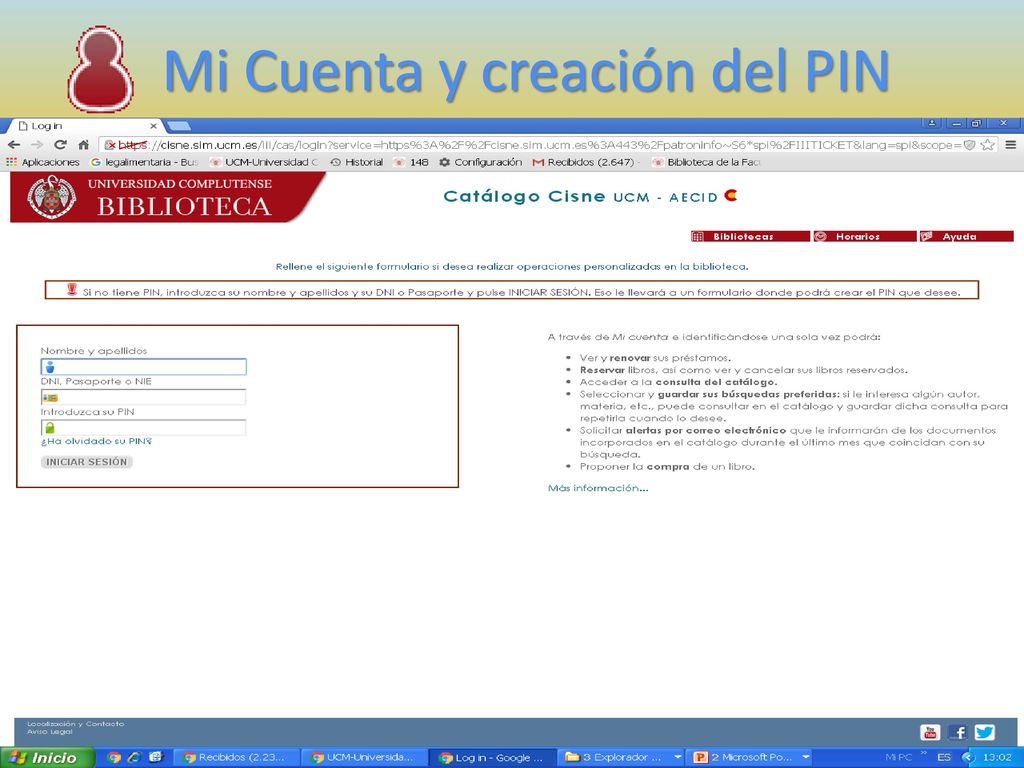
Task: Click the ¿Ha olvidado su PIN? link
Action: (x=96, y=441)
